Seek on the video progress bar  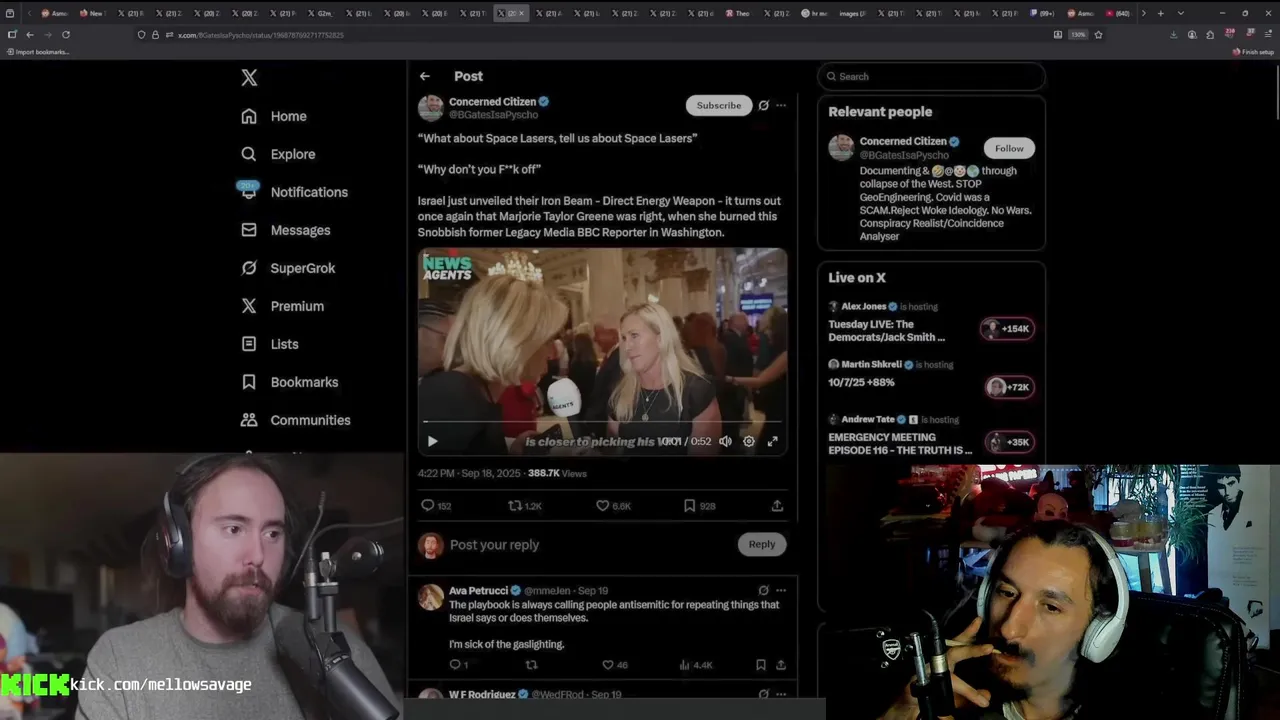point(602,422)
